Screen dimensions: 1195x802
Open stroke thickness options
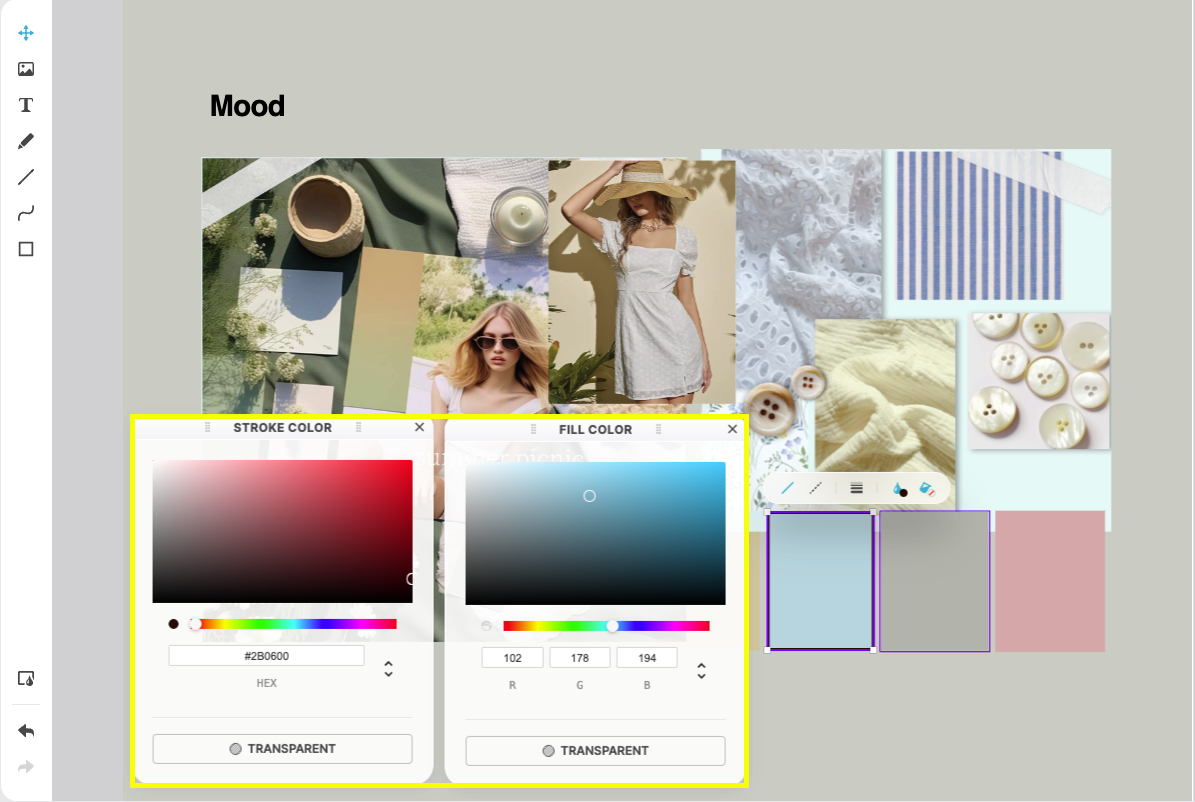coord(857,488)
